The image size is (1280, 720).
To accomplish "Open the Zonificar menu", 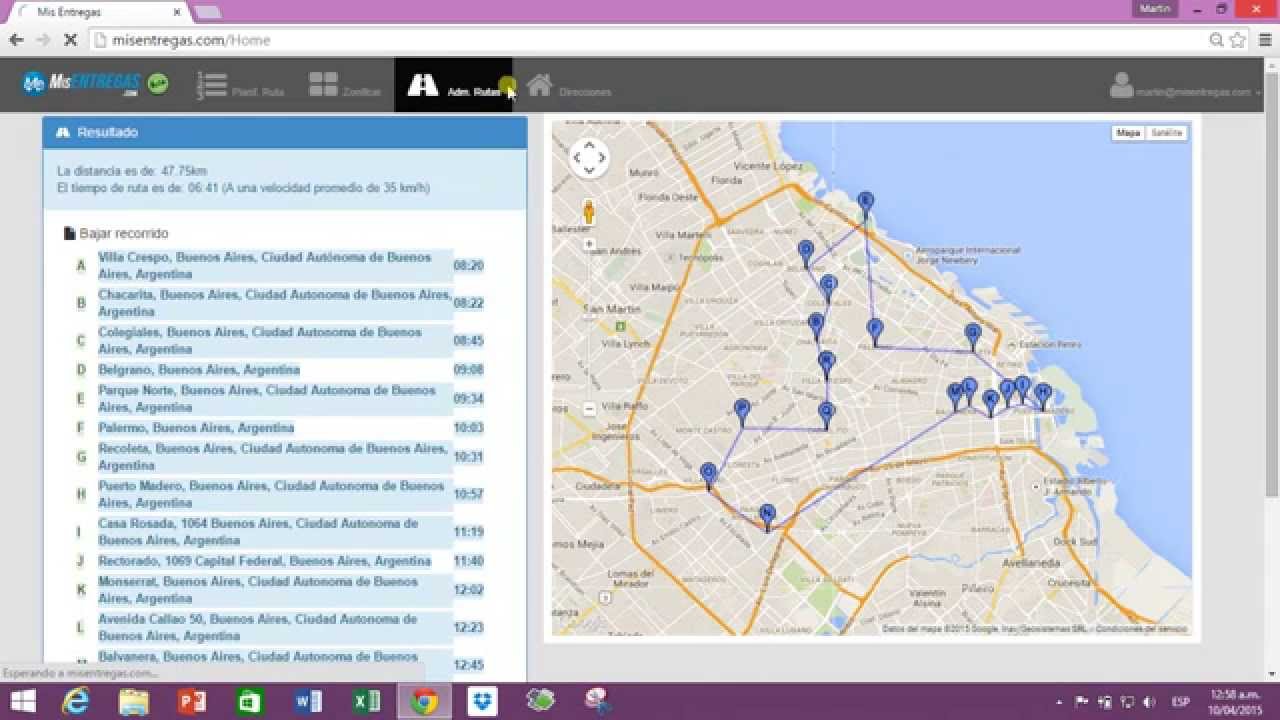I will pyautogui.click(x=344, y=85).
